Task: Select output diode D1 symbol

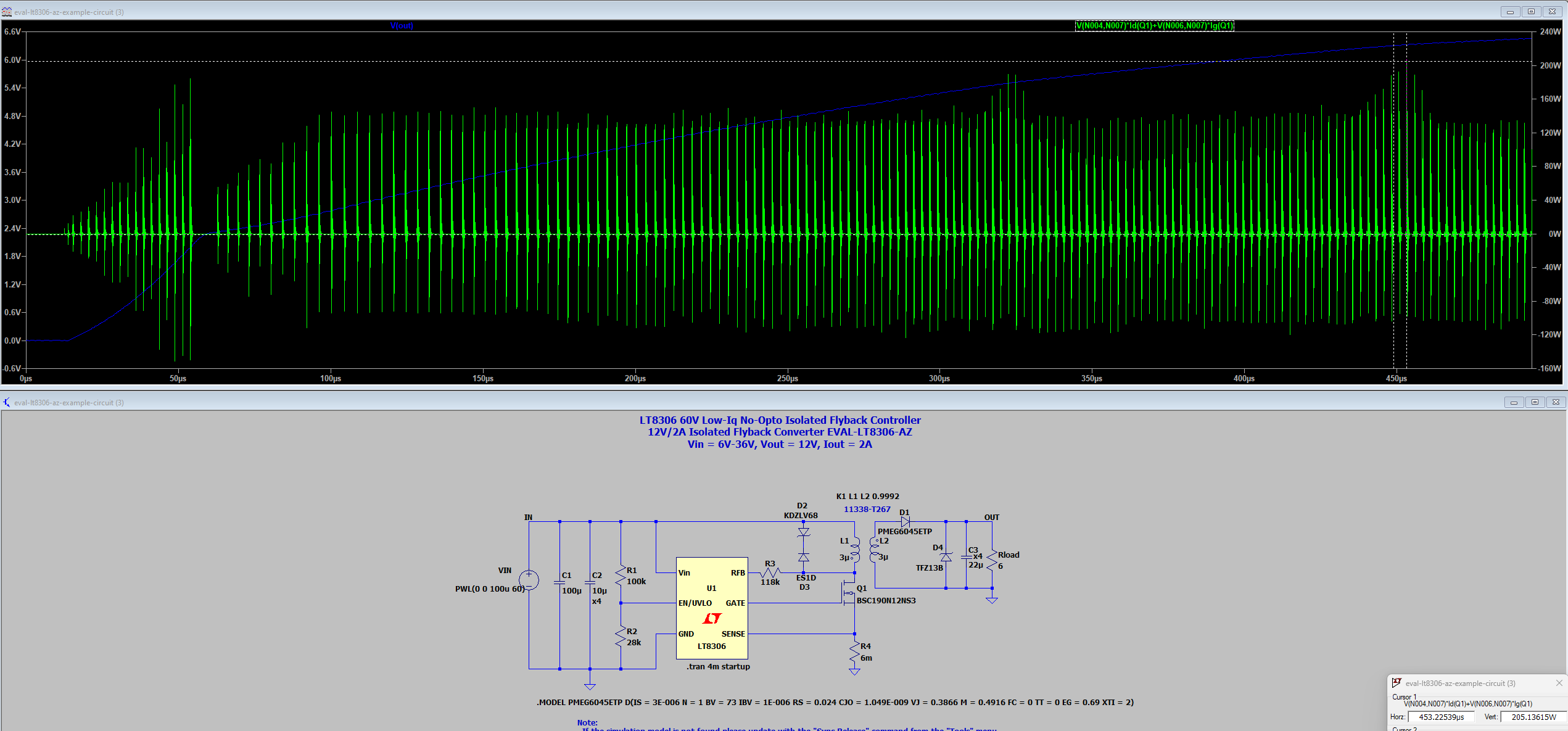Action: pos(905,522)
